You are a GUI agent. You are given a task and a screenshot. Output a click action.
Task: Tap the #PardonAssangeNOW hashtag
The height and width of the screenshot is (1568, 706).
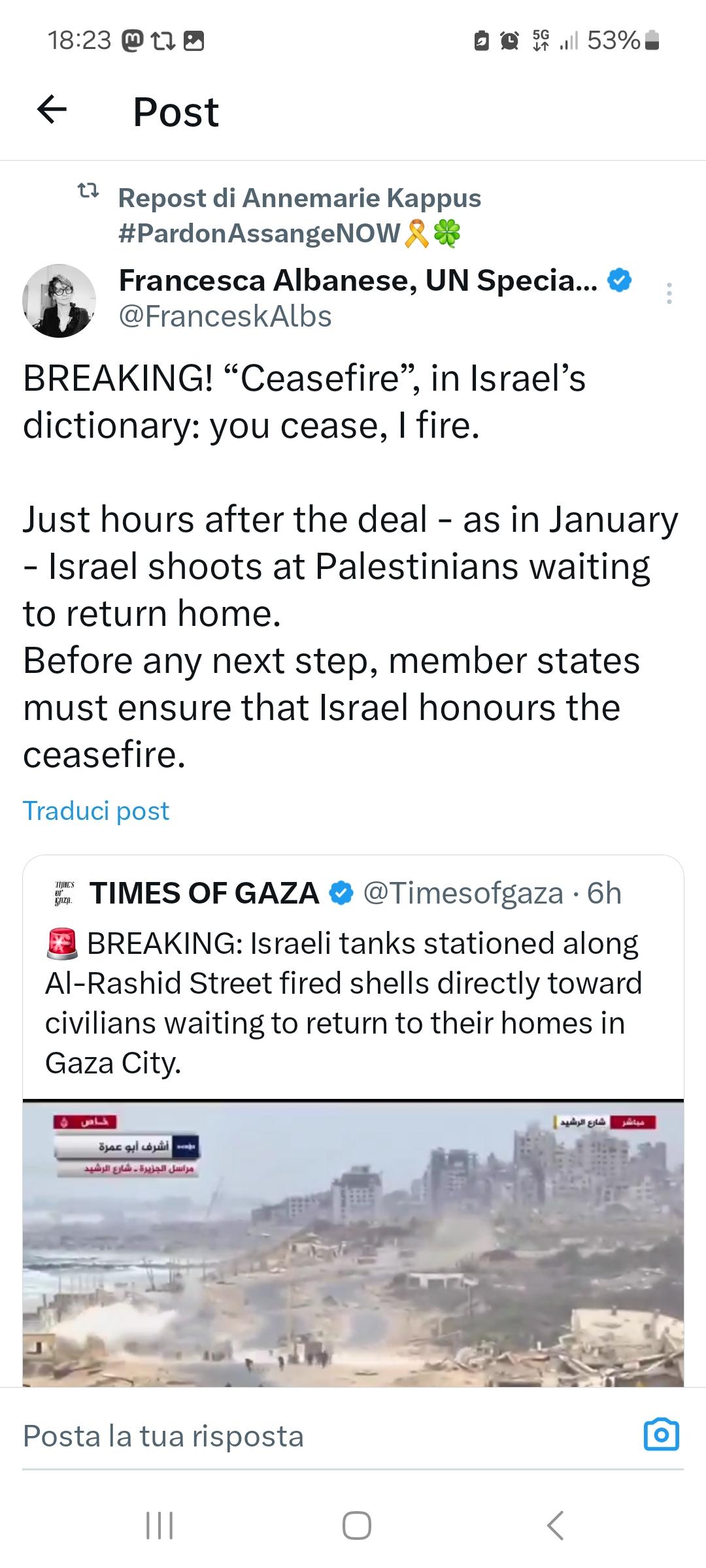tap(260, 233)
